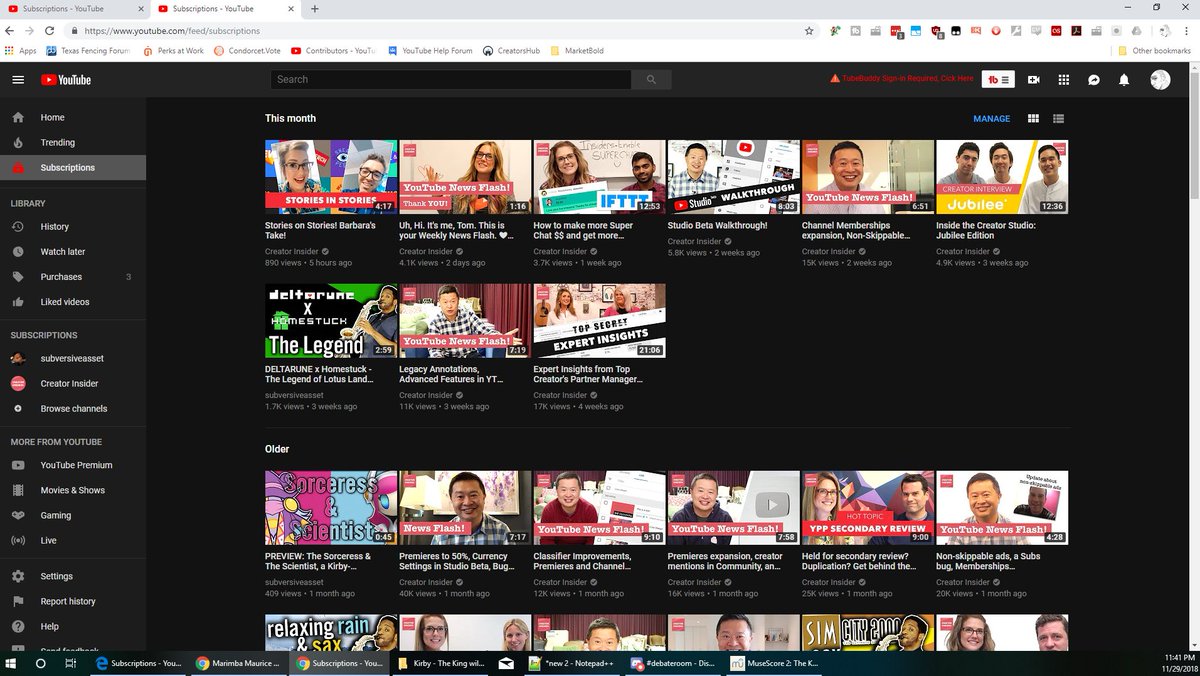Open the Apps bookmarks shortcut
This screenshot has width=1200, height=676.
(x=20, y=51)
